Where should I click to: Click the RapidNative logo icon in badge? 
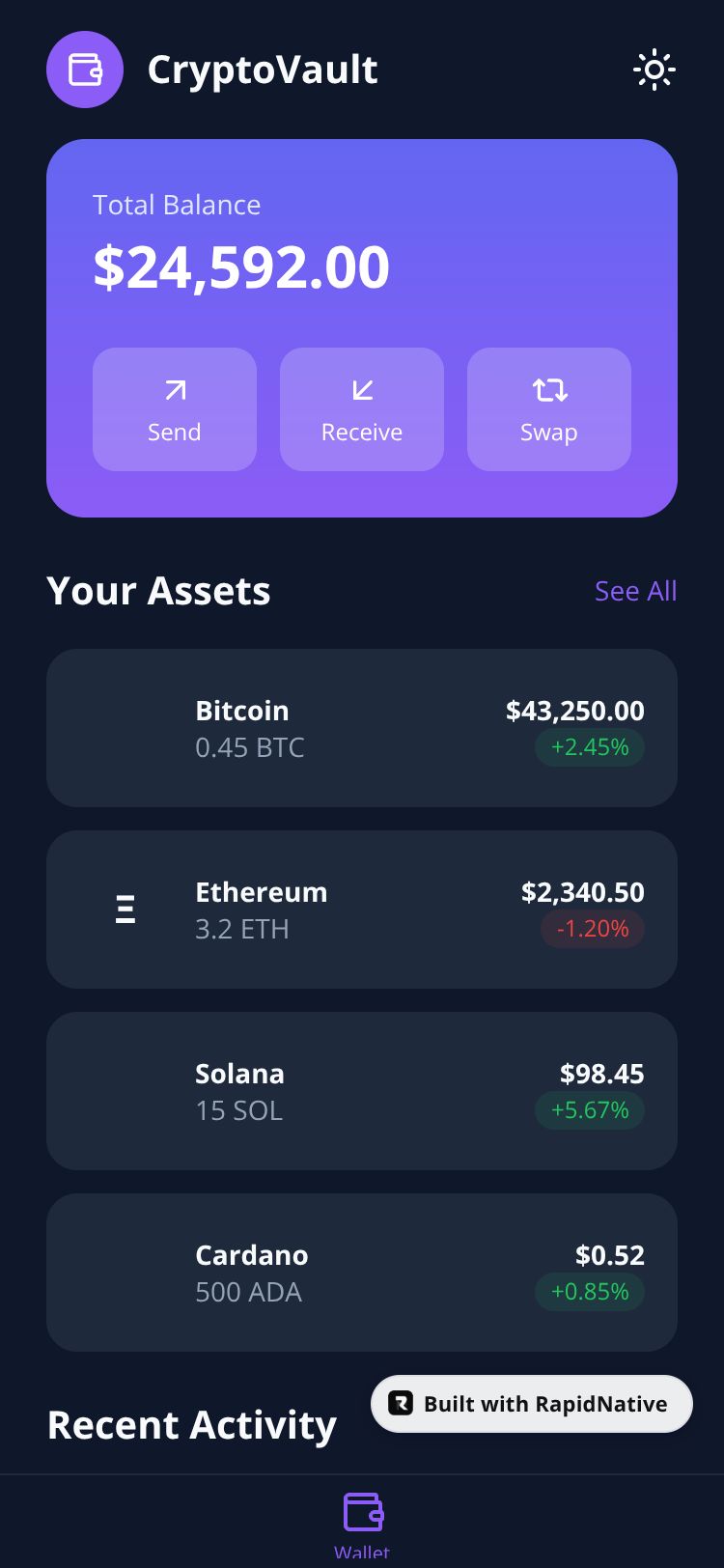(x=401, y=1404)
